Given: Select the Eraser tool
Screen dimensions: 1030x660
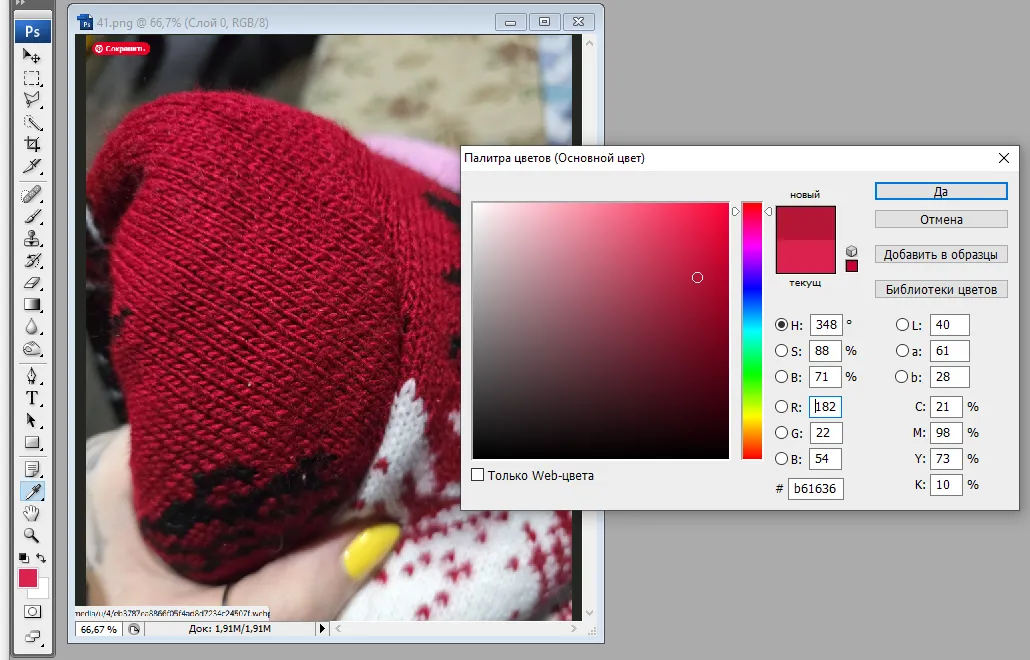Looking at the screenshot, I should pos(32,283).
